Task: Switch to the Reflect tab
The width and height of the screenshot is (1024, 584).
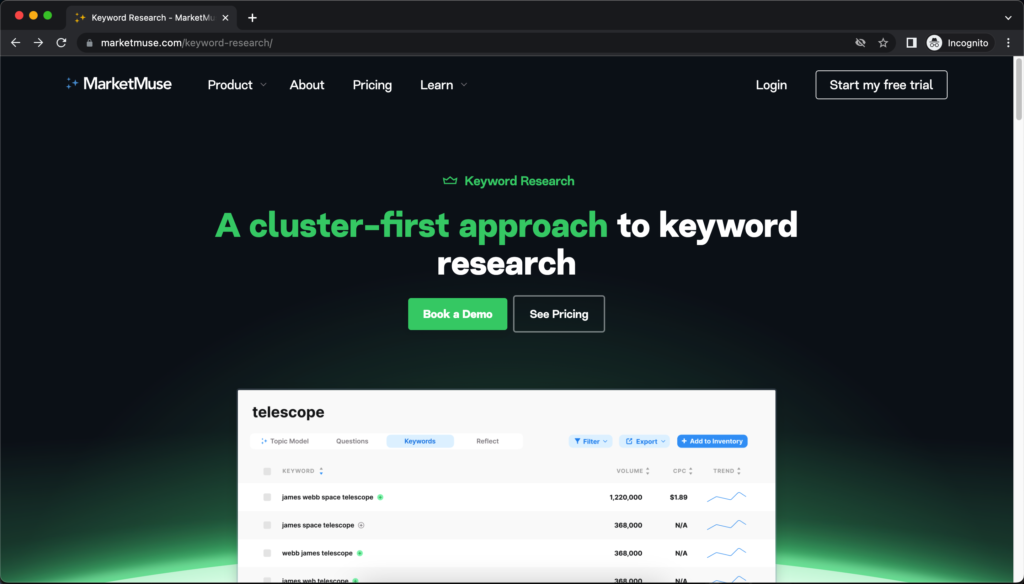Action: 487,441
